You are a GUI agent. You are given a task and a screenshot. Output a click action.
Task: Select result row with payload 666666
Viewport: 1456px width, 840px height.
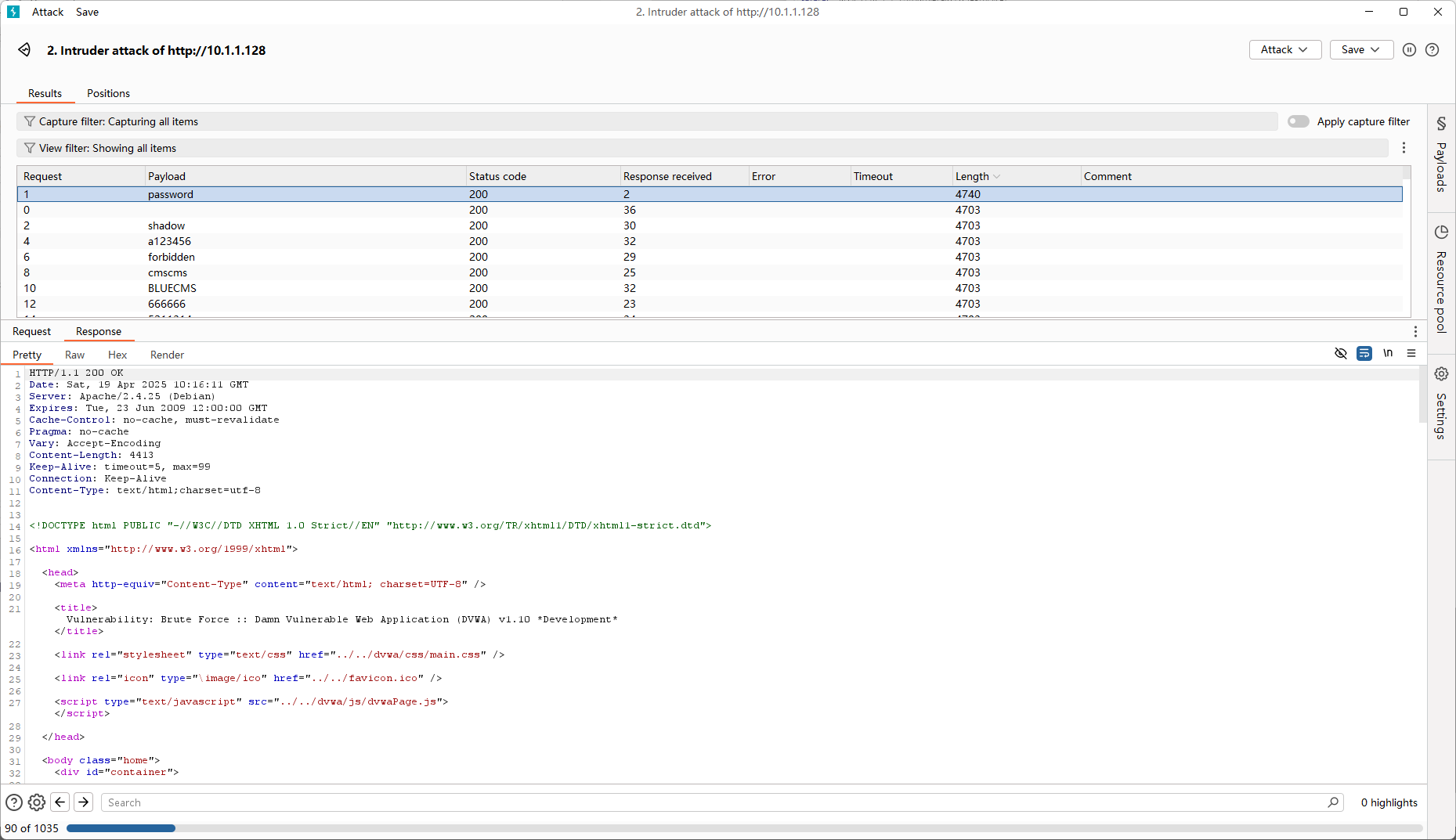710,304
